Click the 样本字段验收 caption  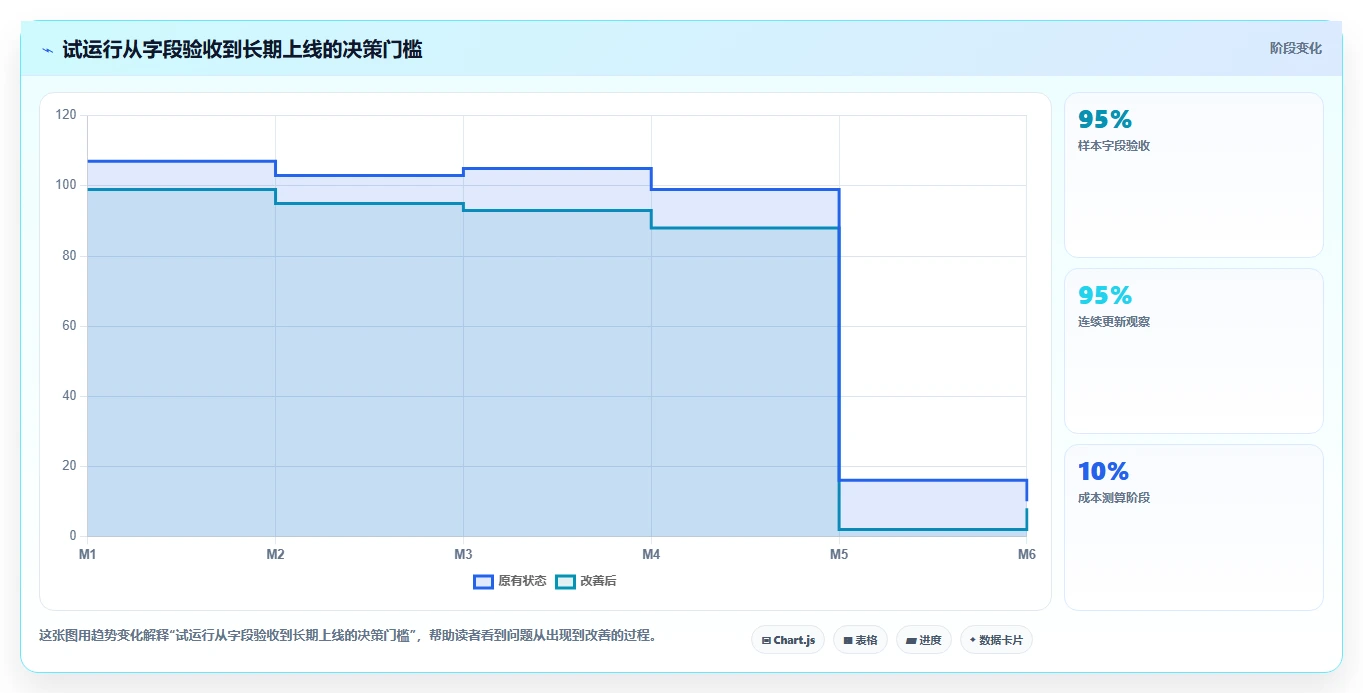coord(1114,146)
